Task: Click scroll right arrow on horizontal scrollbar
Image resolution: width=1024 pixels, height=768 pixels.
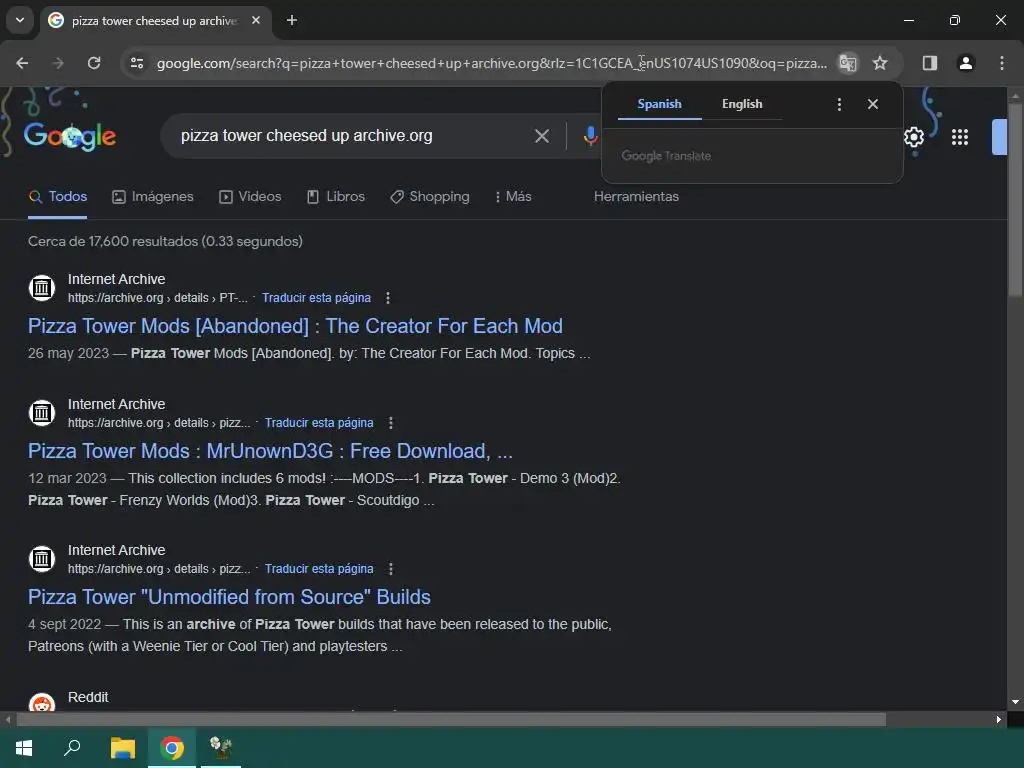Action: [999, 720]
